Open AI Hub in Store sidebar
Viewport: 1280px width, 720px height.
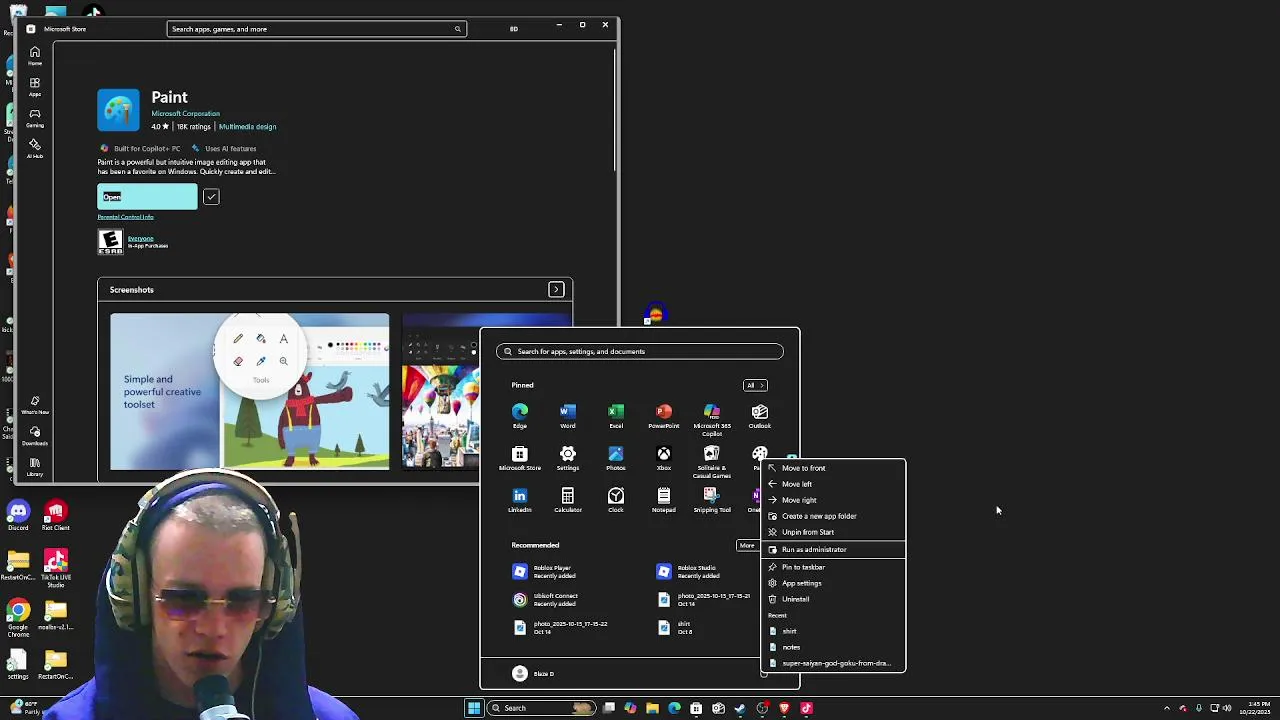click(35, 149)
